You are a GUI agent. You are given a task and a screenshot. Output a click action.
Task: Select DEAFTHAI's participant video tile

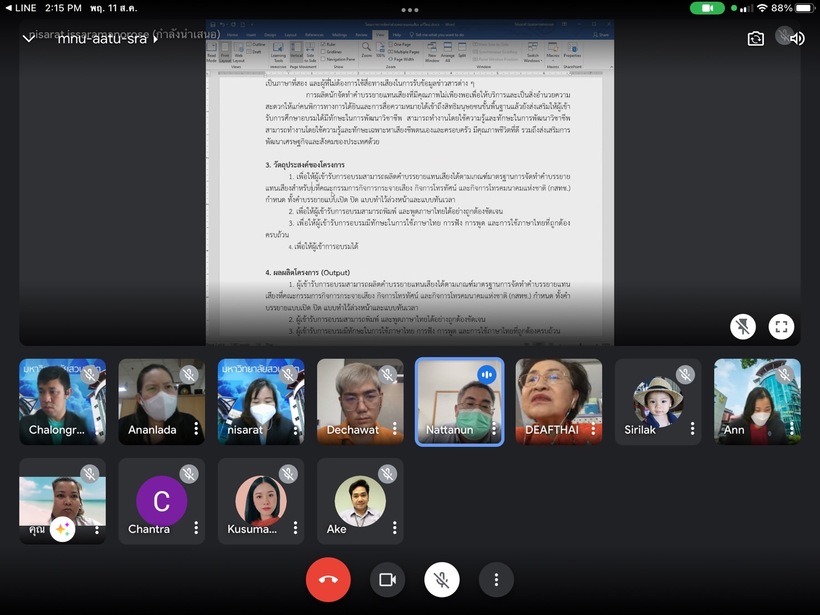(x=558, y=400)
